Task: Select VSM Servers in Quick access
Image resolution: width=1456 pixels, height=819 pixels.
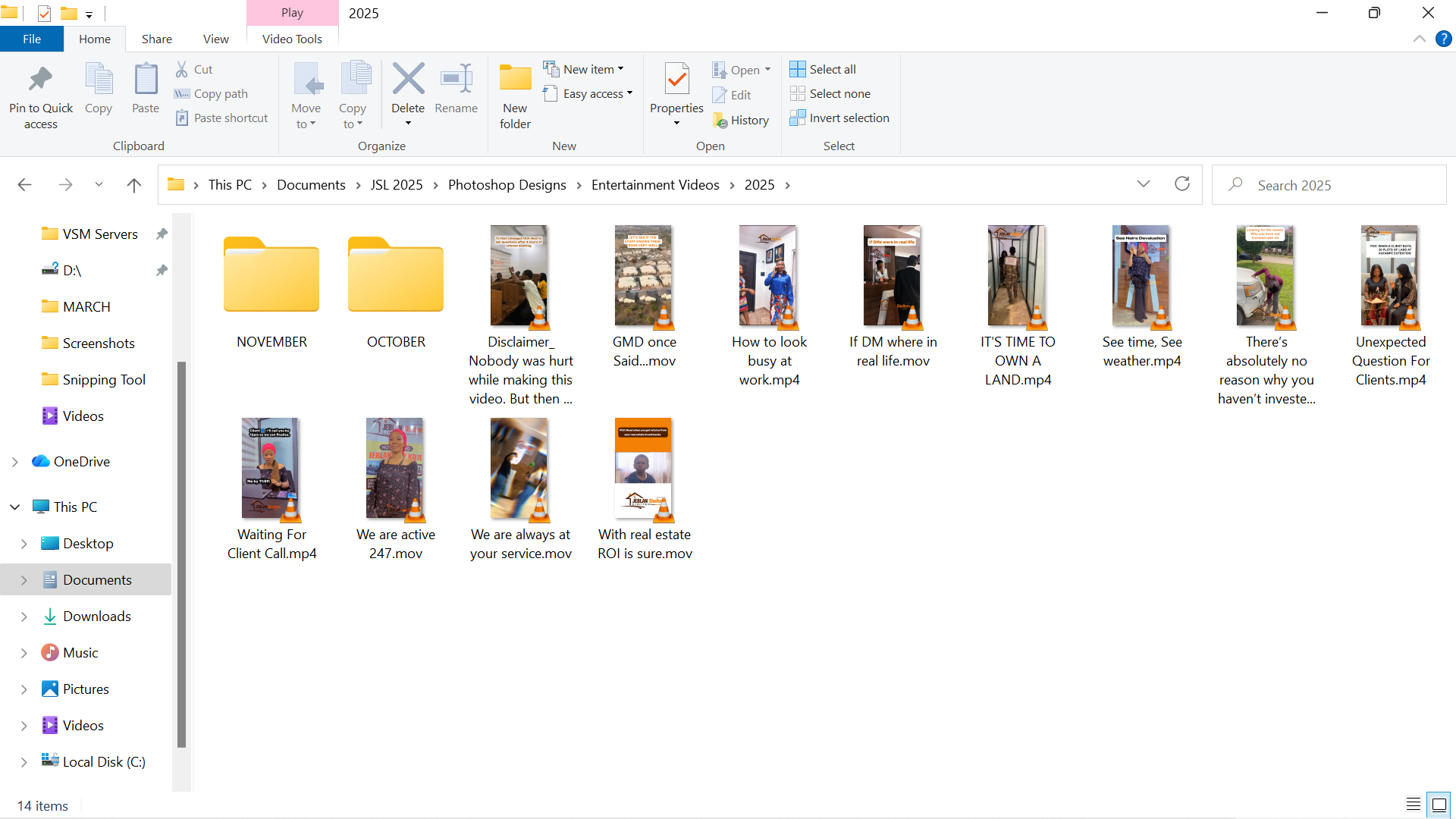Action: 100,234
